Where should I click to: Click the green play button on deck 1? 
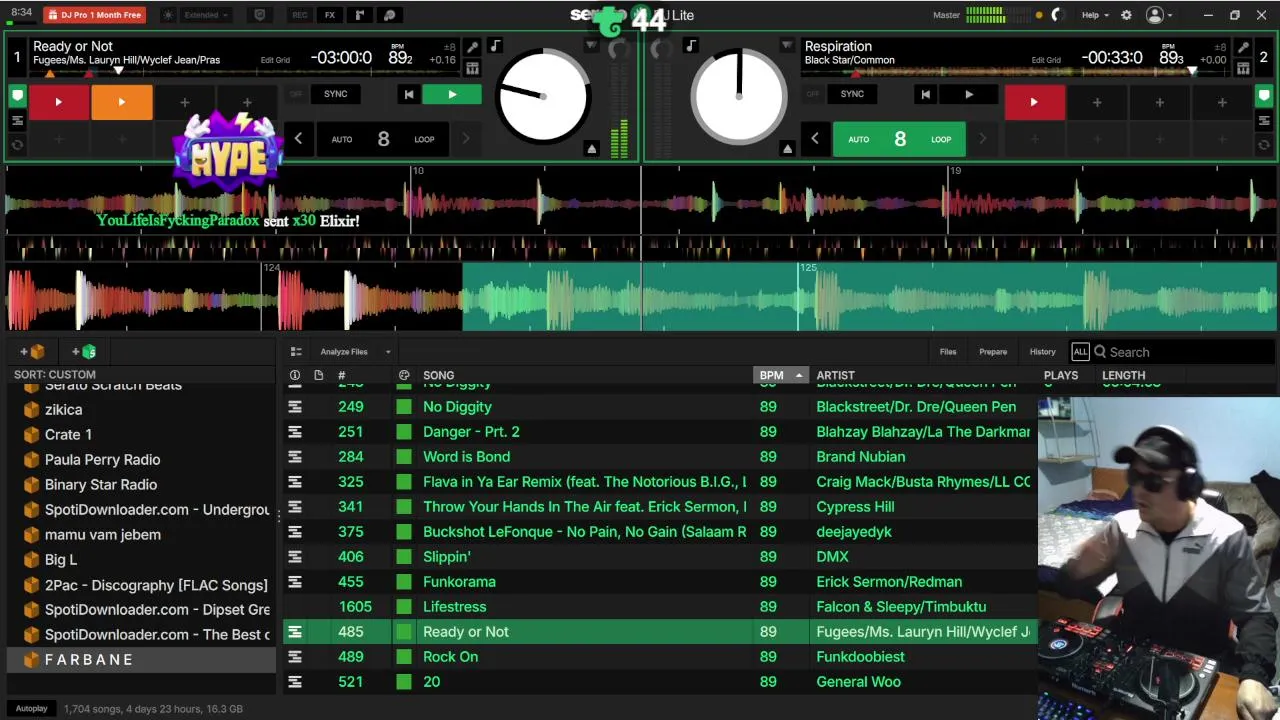point(452,95)
